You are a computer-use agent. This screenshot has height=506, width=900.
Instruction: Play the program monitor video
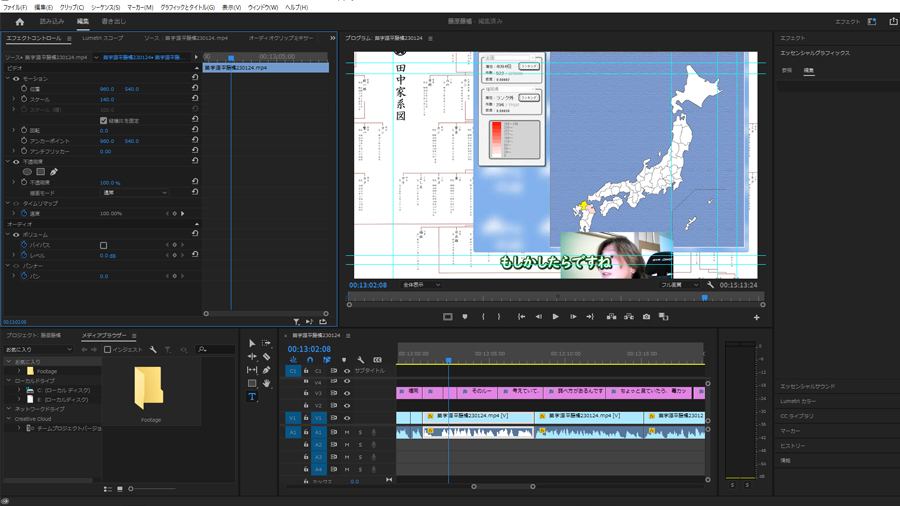[555, 317]
